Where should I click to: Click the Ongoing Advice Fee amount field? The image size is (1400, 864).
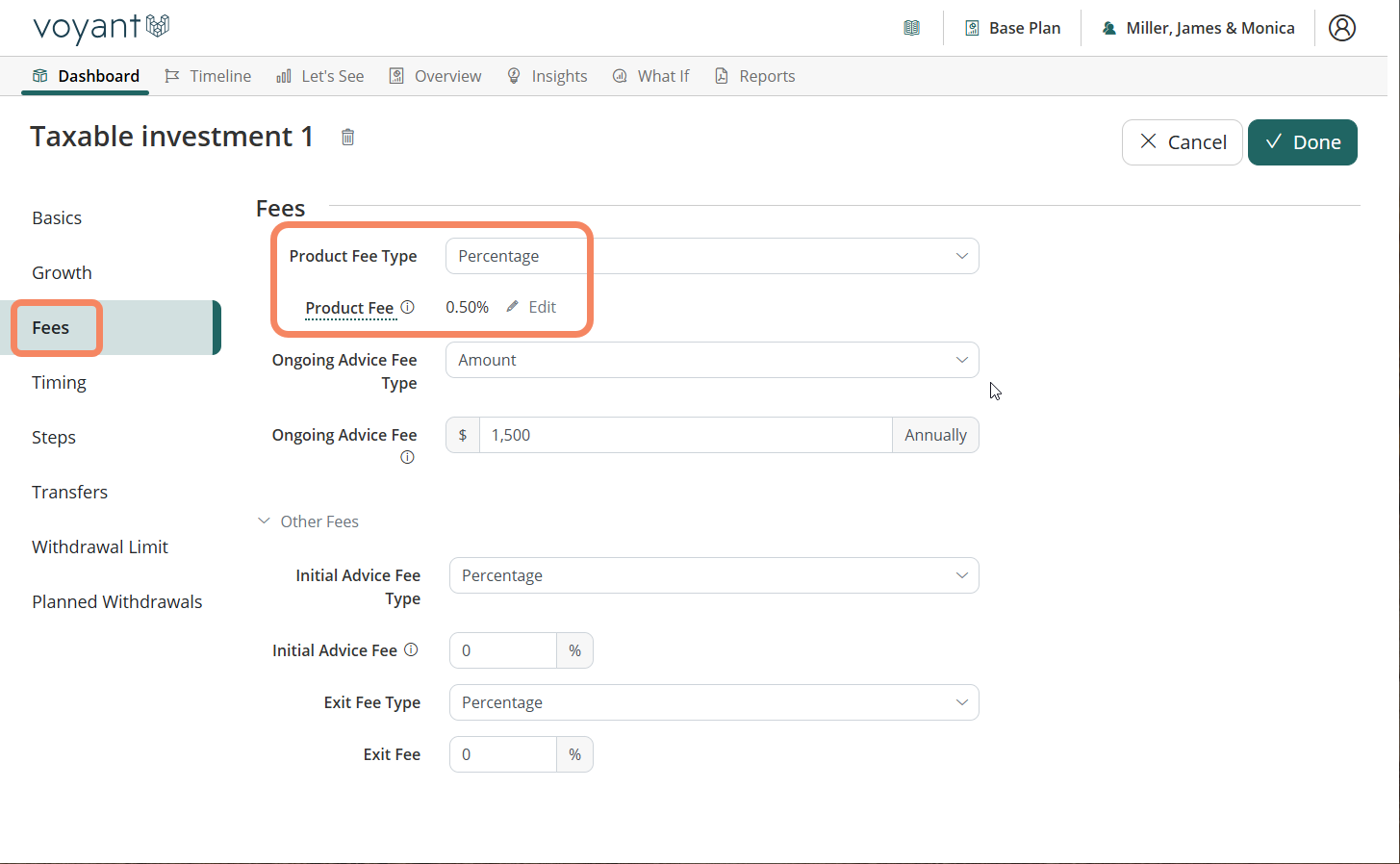[684, 435]
